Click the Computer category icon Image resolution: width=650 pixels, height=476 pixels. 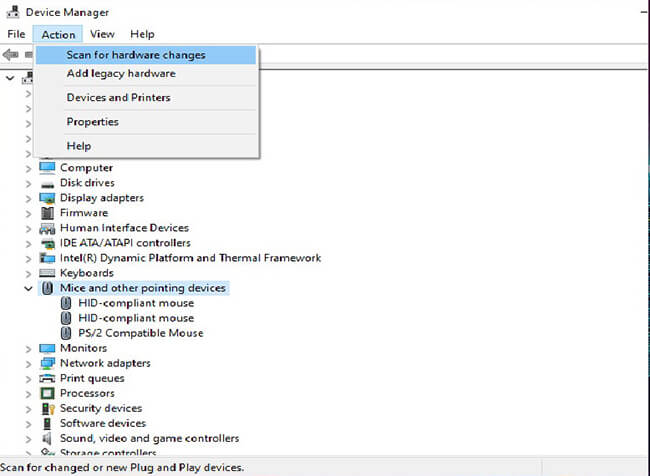(47, 168)
